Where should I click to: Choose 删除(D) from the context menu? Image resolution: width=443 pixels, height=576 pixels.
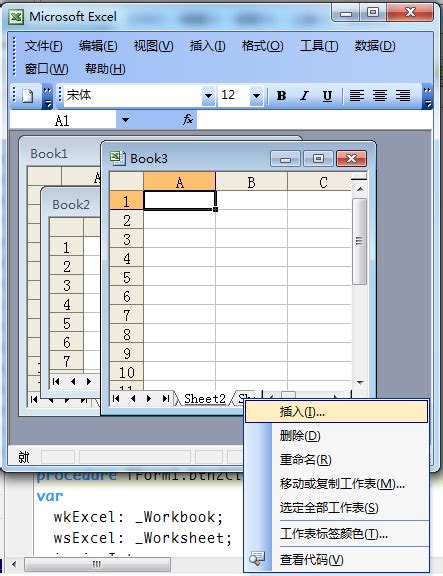click(x=336, y=436)
